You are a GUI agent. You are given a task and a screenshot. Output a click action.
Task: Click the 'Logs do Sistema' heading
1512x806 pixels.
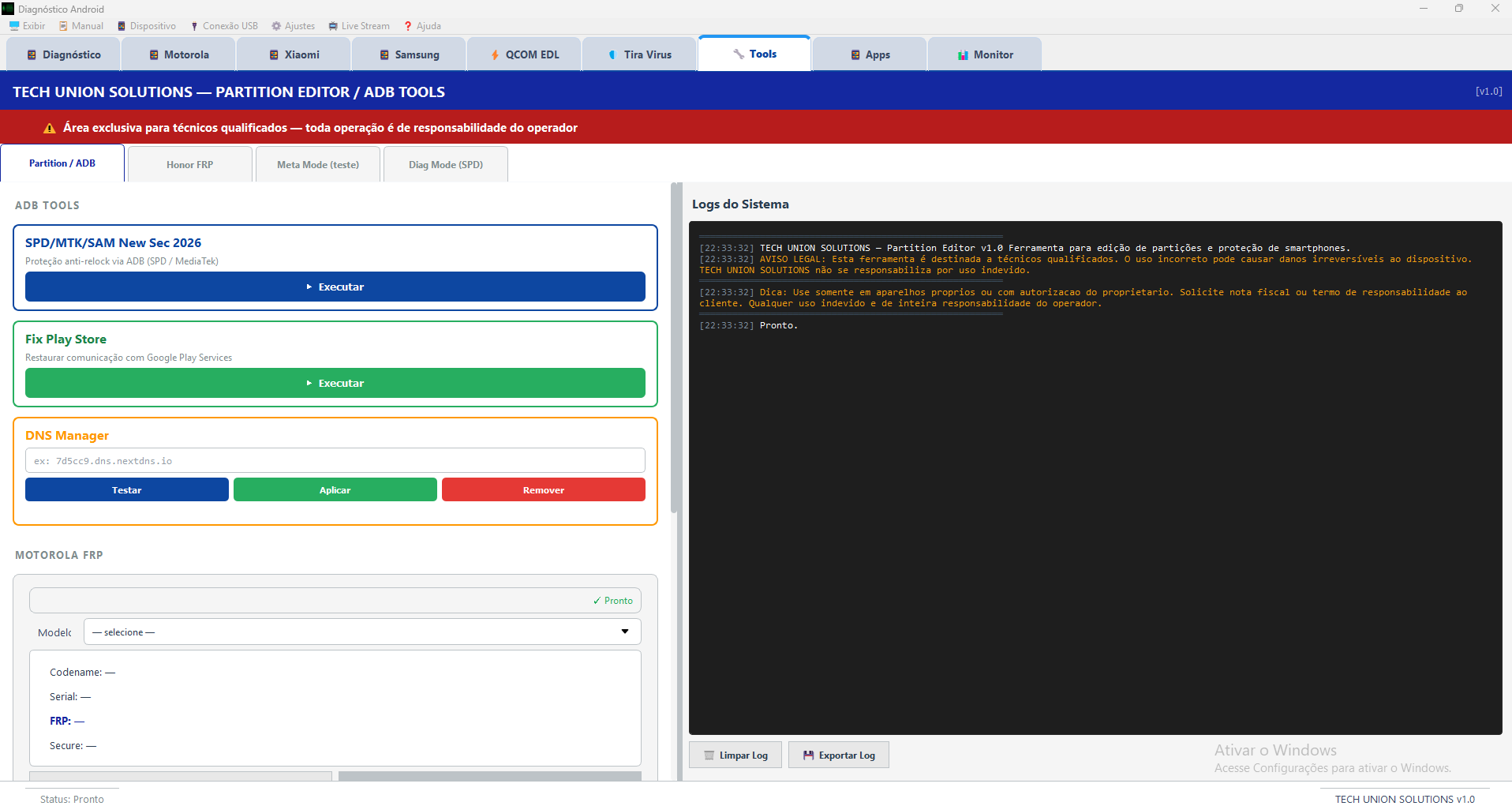point(740,204)
